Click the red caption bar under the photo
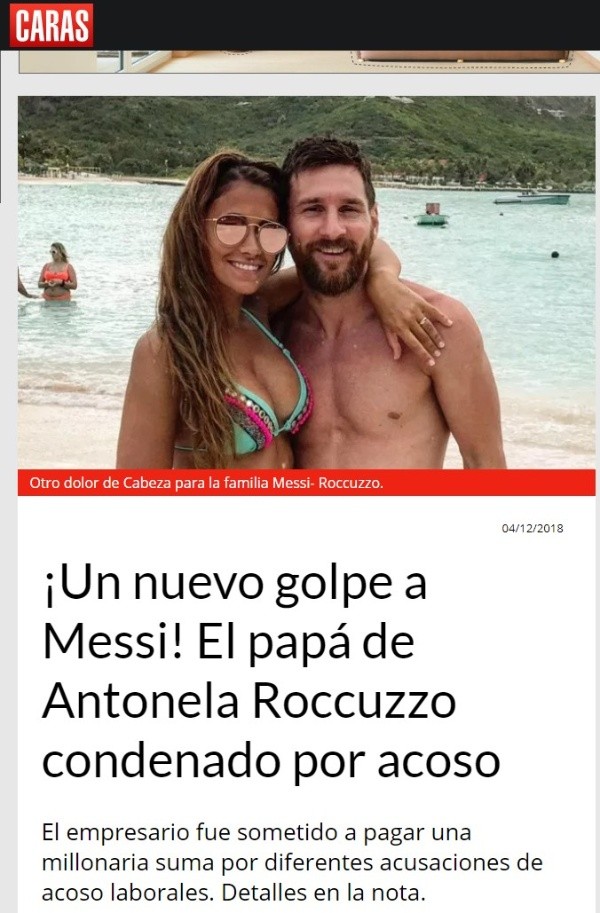This screenshot has width=600, height=913. pos(306,483)
